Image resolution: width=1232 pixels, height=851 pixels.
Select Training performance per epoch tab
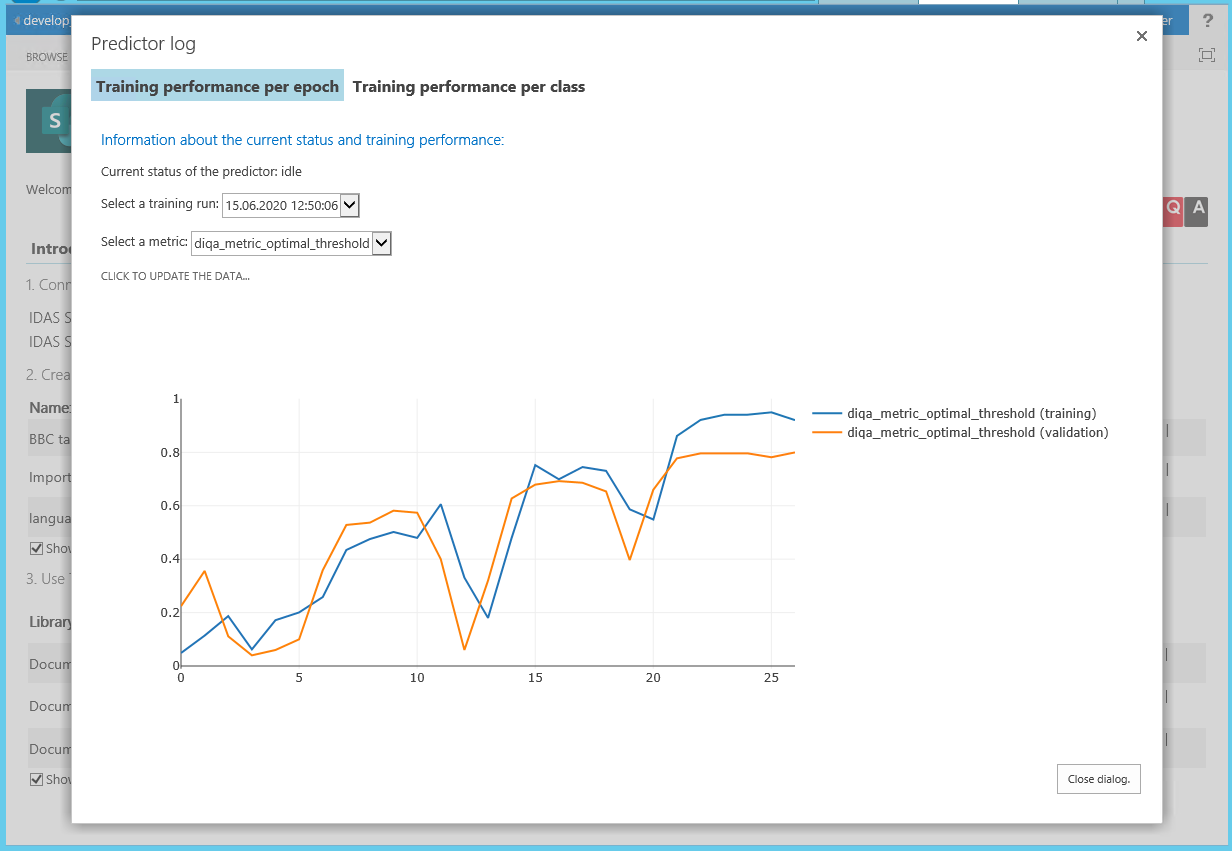(x=217, y=87)
